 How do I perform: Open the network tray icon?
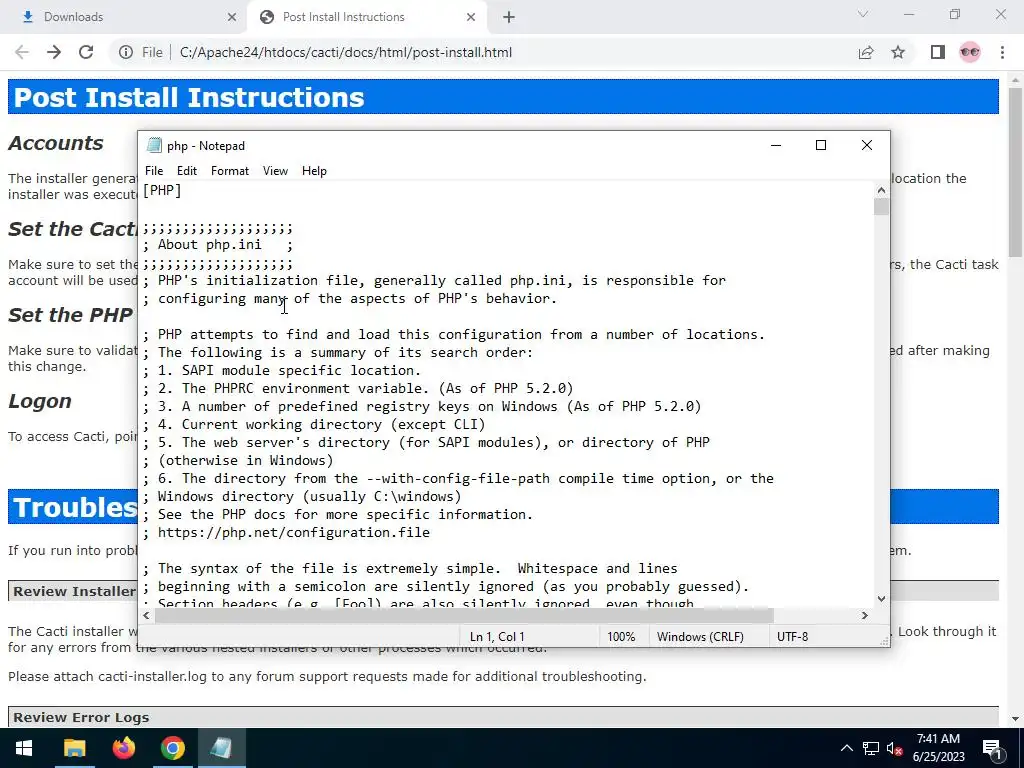[871, 748]
